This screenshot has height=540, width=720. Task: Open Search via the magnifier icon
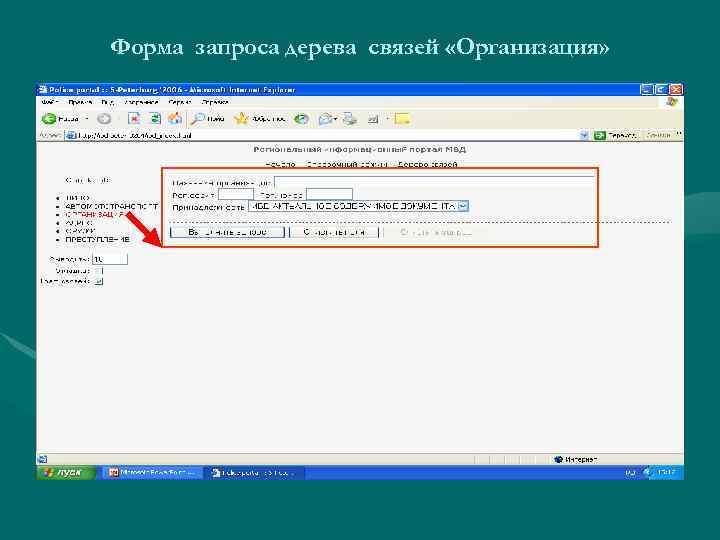[x=198, y=119]
